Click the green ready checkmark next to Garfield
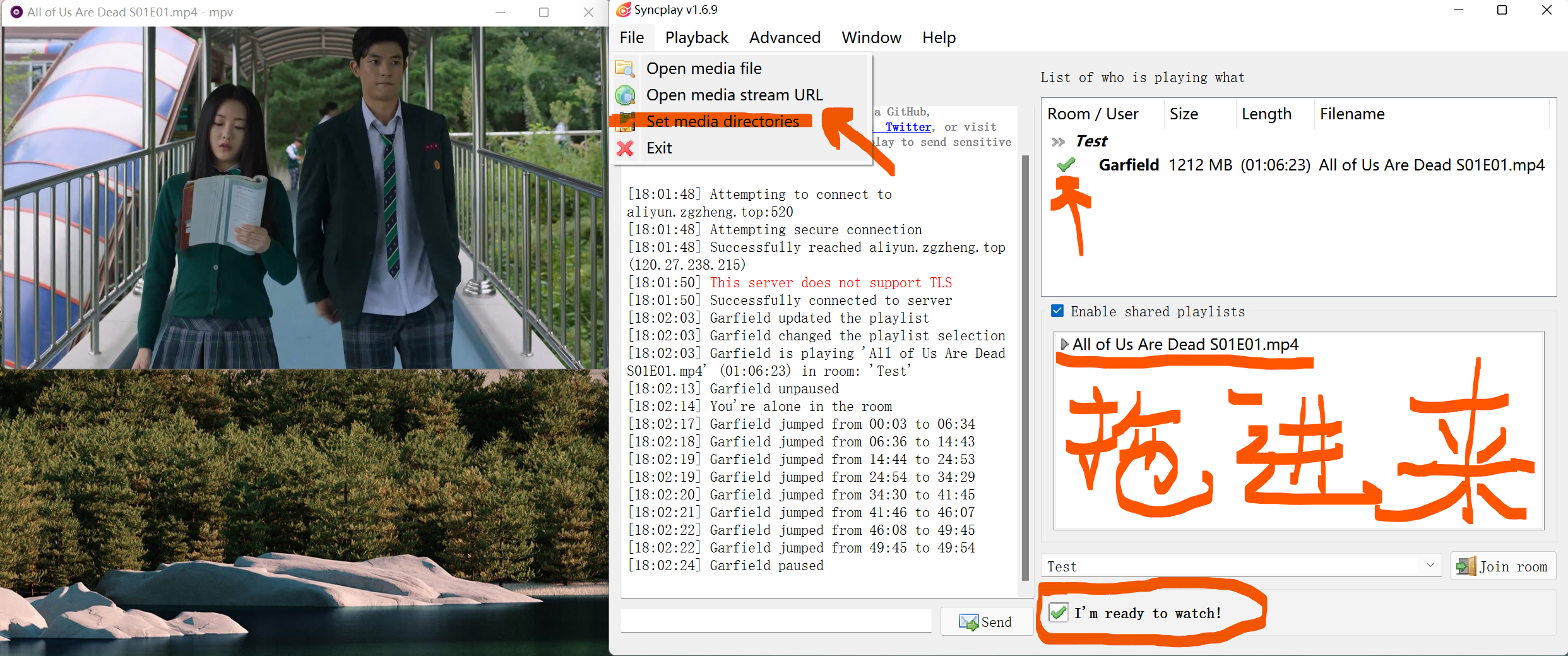 (1066, 165)
